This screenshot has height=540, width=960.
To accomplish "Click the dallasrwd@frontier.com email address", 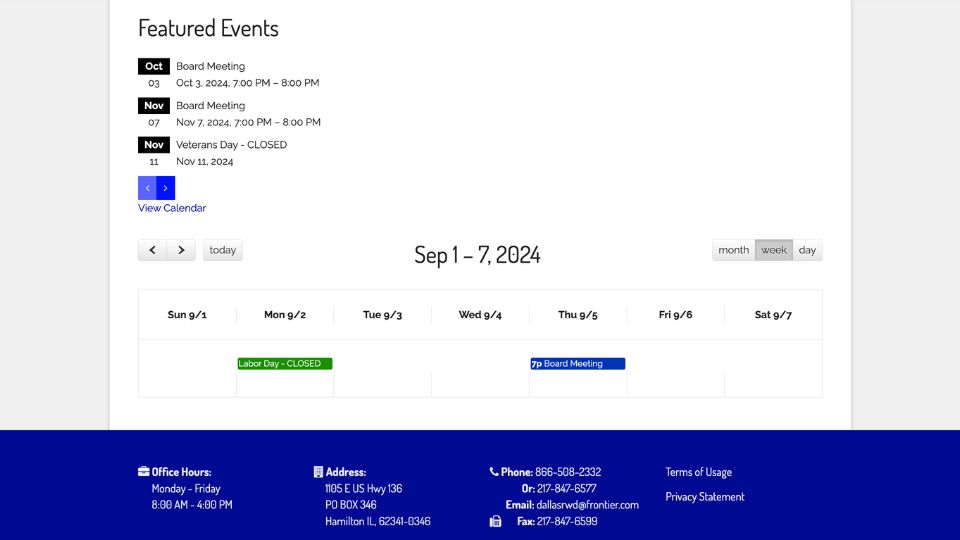I will click(587, 505).
